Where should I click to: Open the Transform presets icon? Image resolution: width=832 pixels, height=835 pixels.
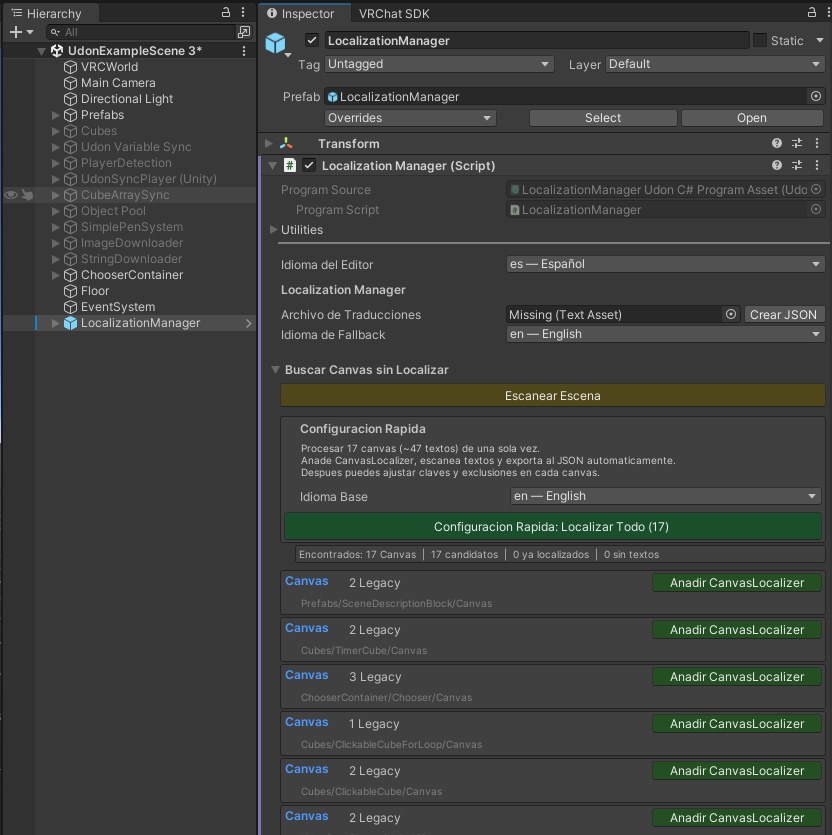797,143
